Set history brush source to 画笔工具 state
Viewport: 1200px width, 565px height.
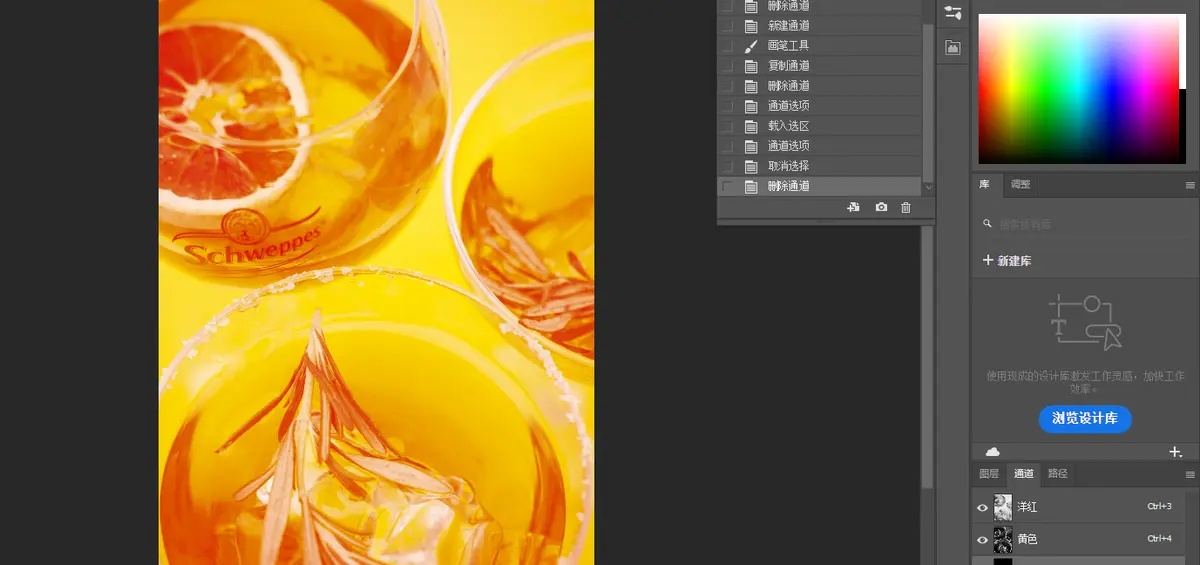(x=727, y=46)
